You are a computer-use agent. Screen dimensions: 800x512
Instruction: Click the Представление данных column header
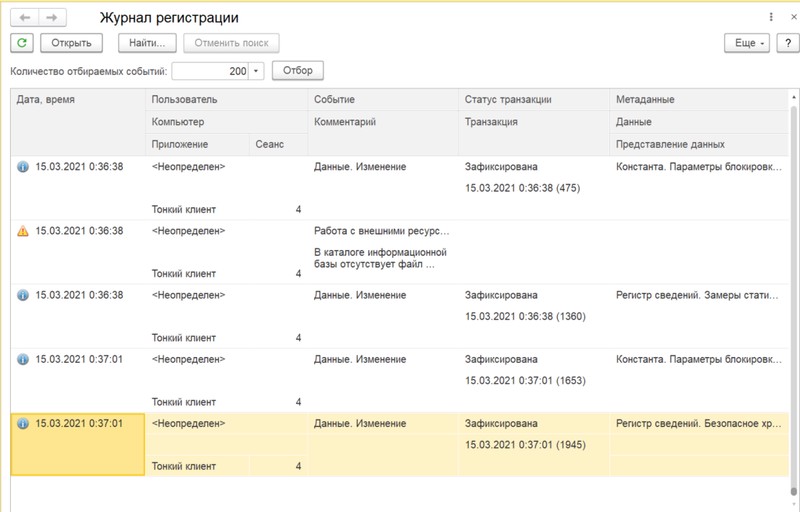click(x=699, y=144)
